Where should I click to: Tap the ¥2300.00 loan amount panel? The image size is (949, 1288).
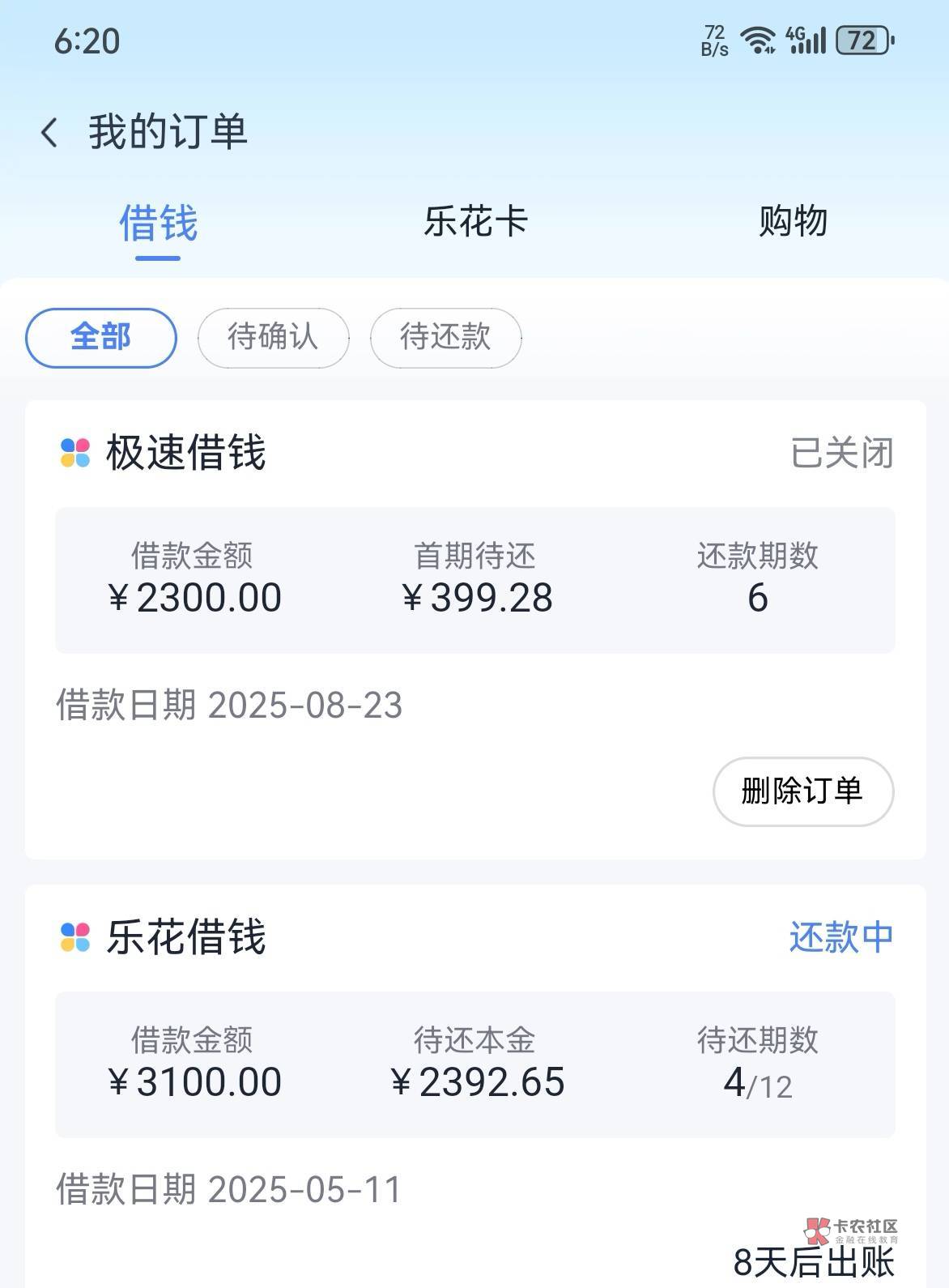click(194, 580)
